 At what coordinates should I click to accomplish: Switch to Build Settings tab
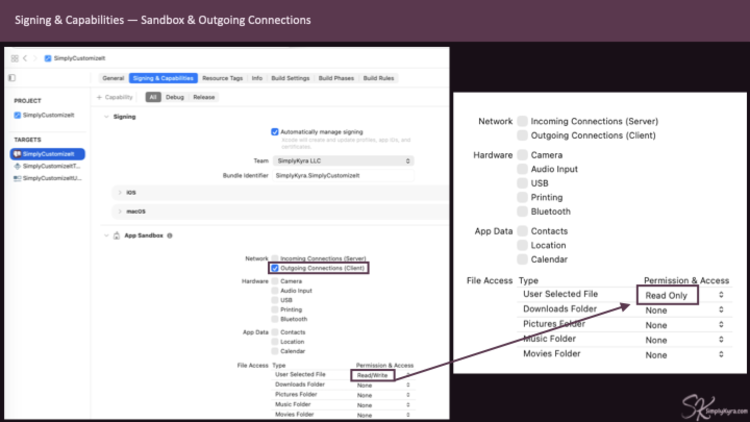pos(290,78)
